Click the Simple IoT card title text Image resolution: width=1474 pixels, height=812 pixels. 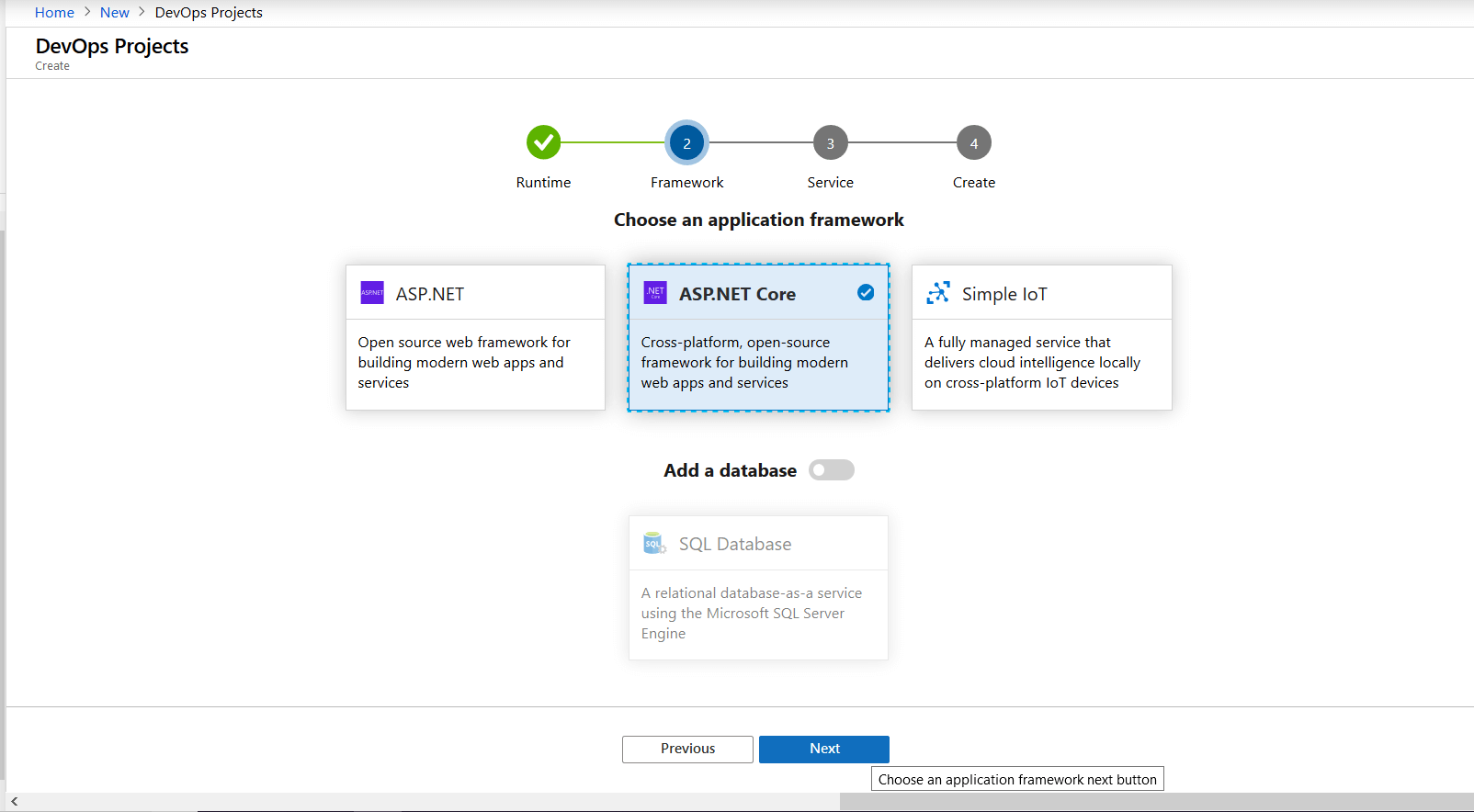pyautogui.click(x=1004, y=294)
